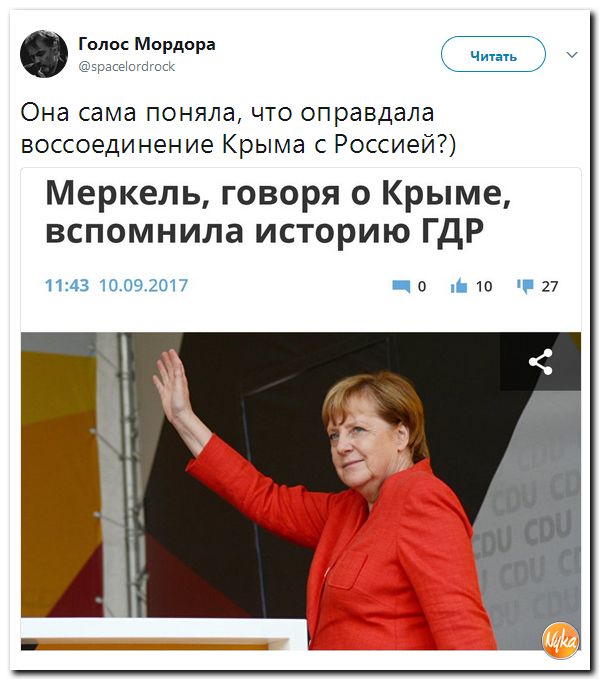601x681 pixels.
Task: Open the Голос Мордора profile avatar
Action: pyautogui.click(x=43, y=54)
